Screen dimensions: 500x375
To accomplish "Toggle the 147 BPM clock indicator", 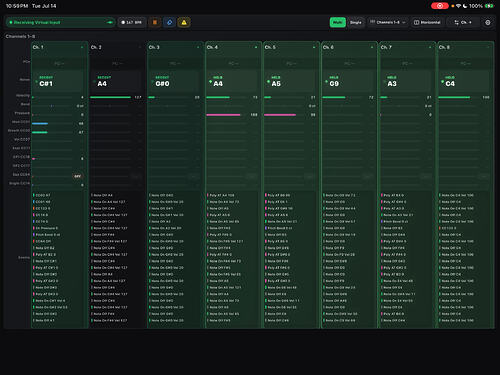I will [132, 22].
